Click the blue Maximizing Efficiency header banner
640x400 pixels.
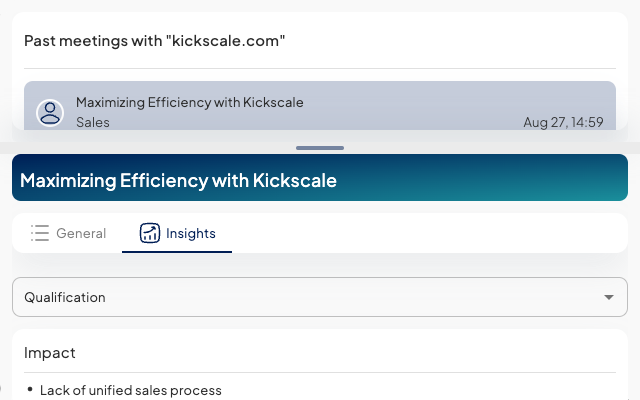pos(320,180)
